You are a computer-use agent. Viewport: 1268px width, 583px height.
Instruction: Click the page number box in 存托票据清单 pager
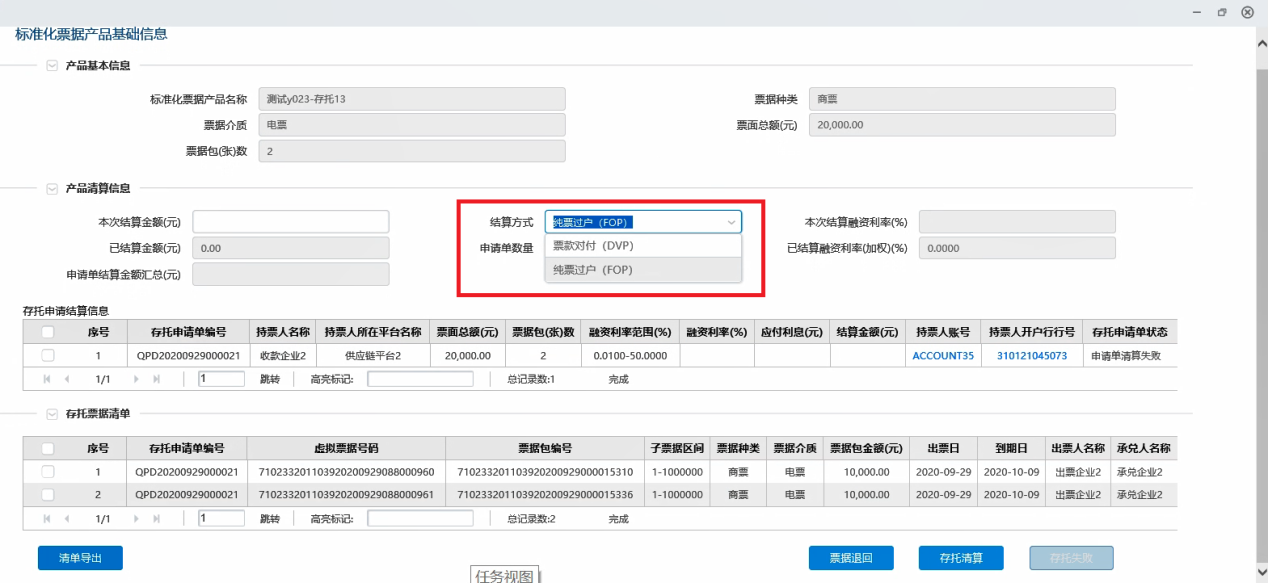tap(222, 518)
